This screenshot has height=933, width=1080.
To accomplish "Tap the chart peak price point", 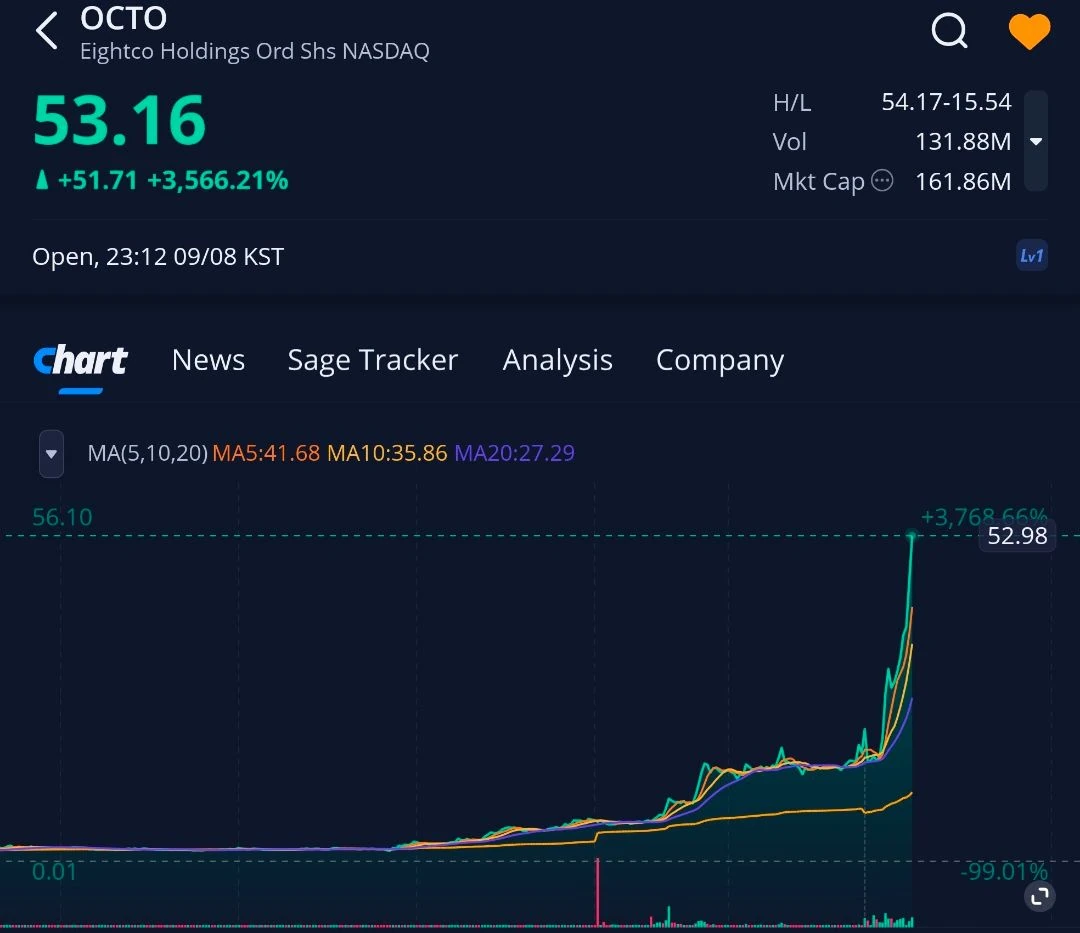I will coord(912,535).
